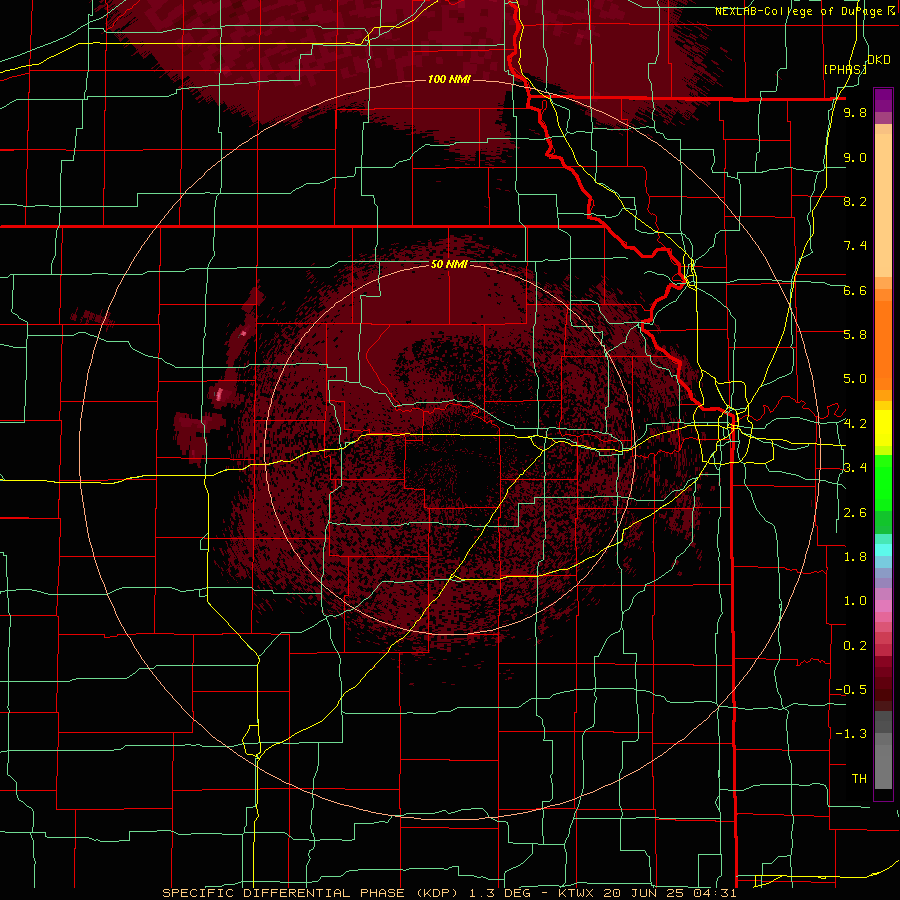Click the 3.4 value on the color scale
The height and width of the screenshot is (900, 900).
click(x=855, y=468)
